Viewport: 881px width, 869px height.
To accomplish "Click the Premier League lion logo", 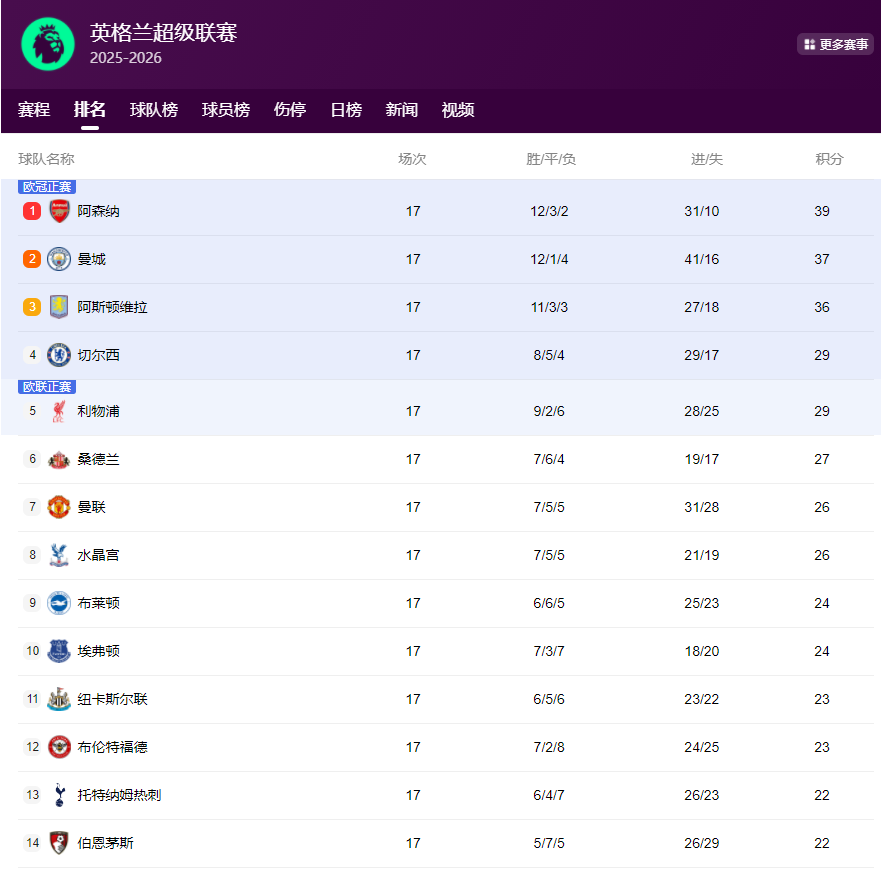I will [47, 44].
